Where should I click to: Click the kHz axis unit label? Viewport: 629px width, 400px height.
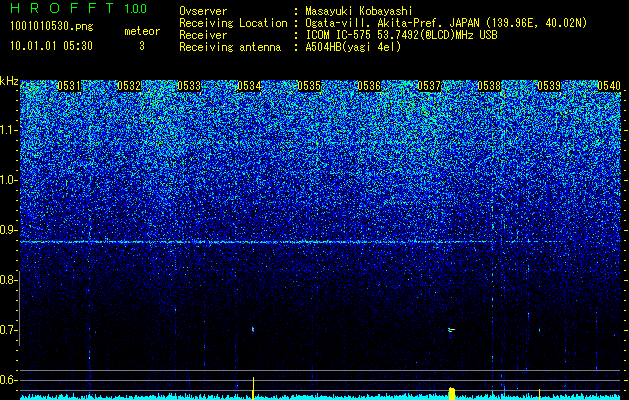tap(9, 81)
